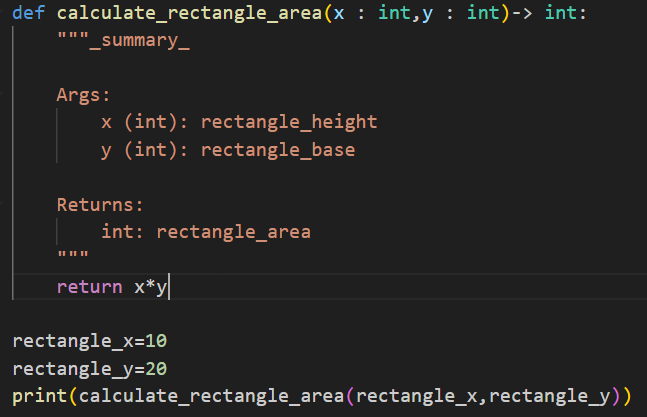Click the 'rectangle_y=20' assignment line
The height and width of the screenshot is (417, 647).
(x=90, y=369)
